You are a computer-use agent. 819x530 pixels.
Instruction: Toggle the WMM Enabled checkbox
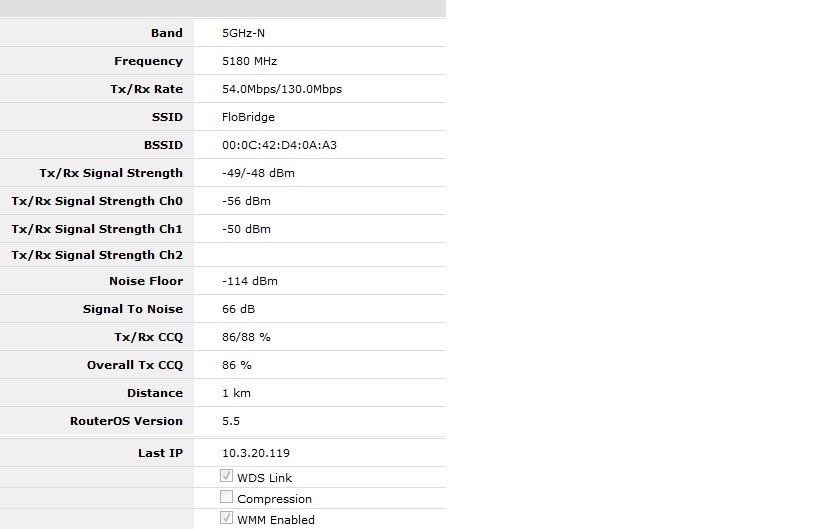tap(227, 519)
